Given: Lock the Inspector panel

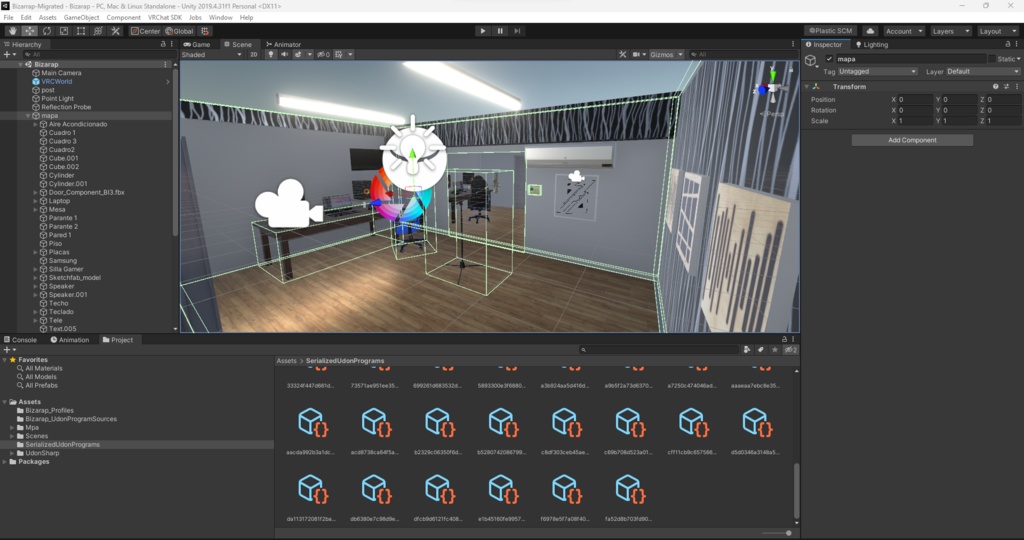Looking at the screenshot, I should point(1008,44).
